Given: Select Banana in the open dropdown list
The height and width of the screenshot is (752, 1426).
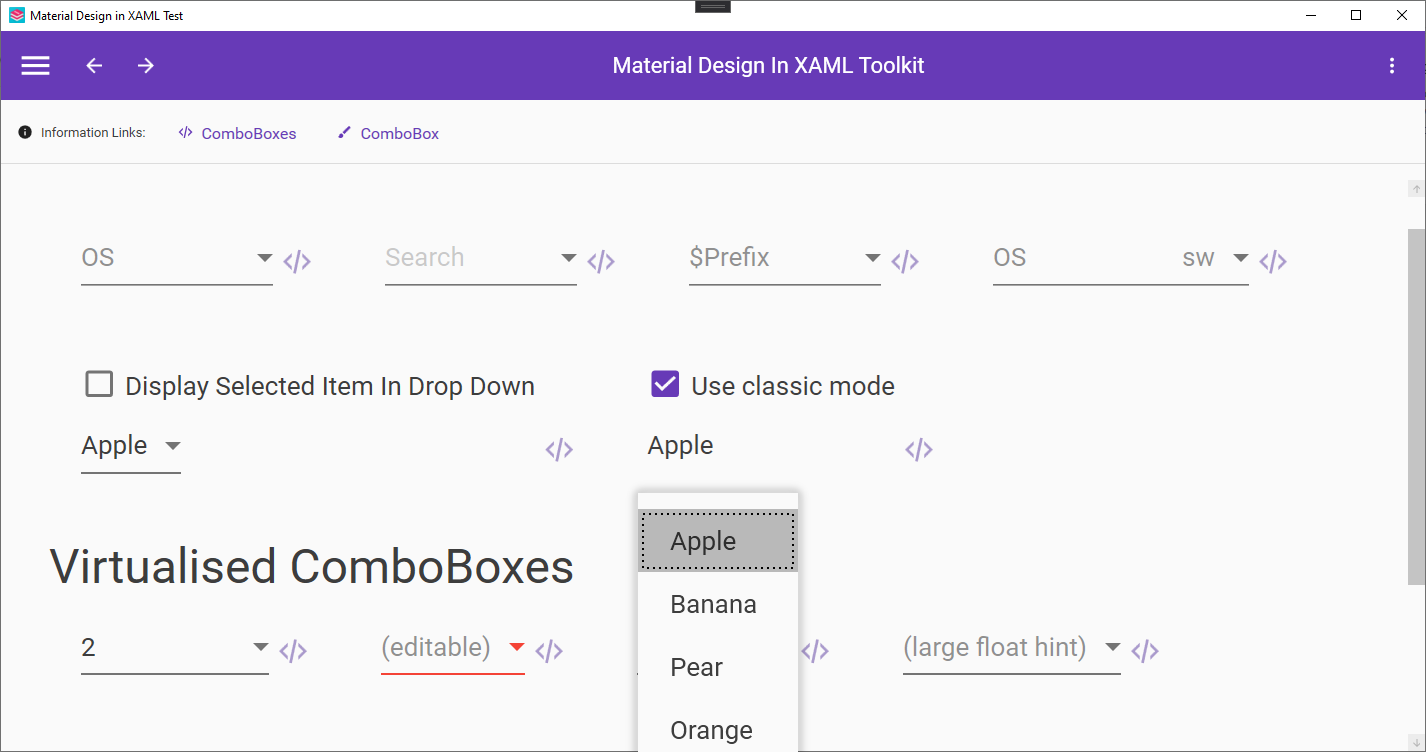Looking at the screenshot, I should point(713,604).
